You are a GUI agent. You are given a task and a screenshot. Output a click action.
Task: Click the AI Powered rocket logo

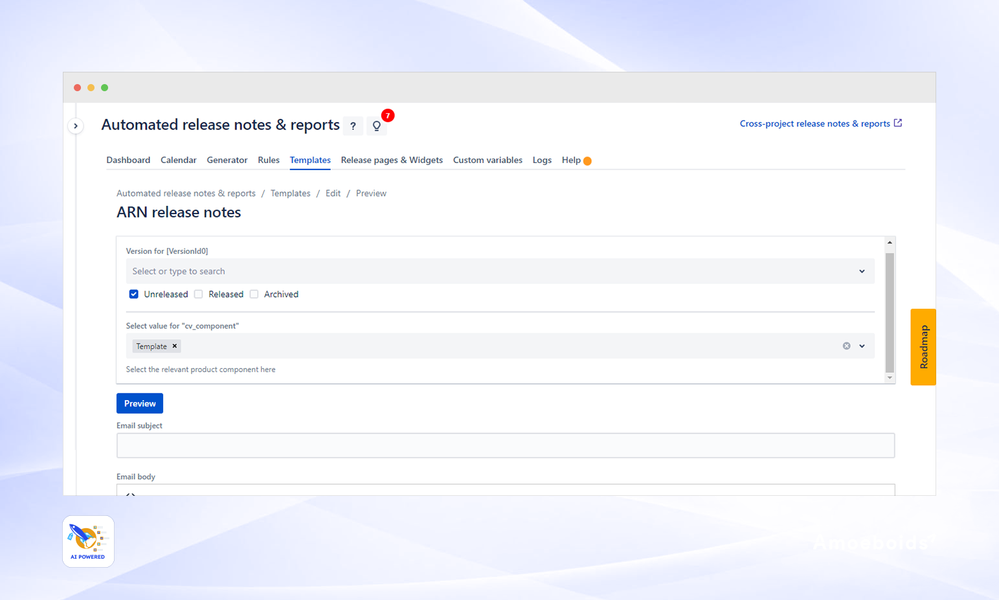click(87, 540)
